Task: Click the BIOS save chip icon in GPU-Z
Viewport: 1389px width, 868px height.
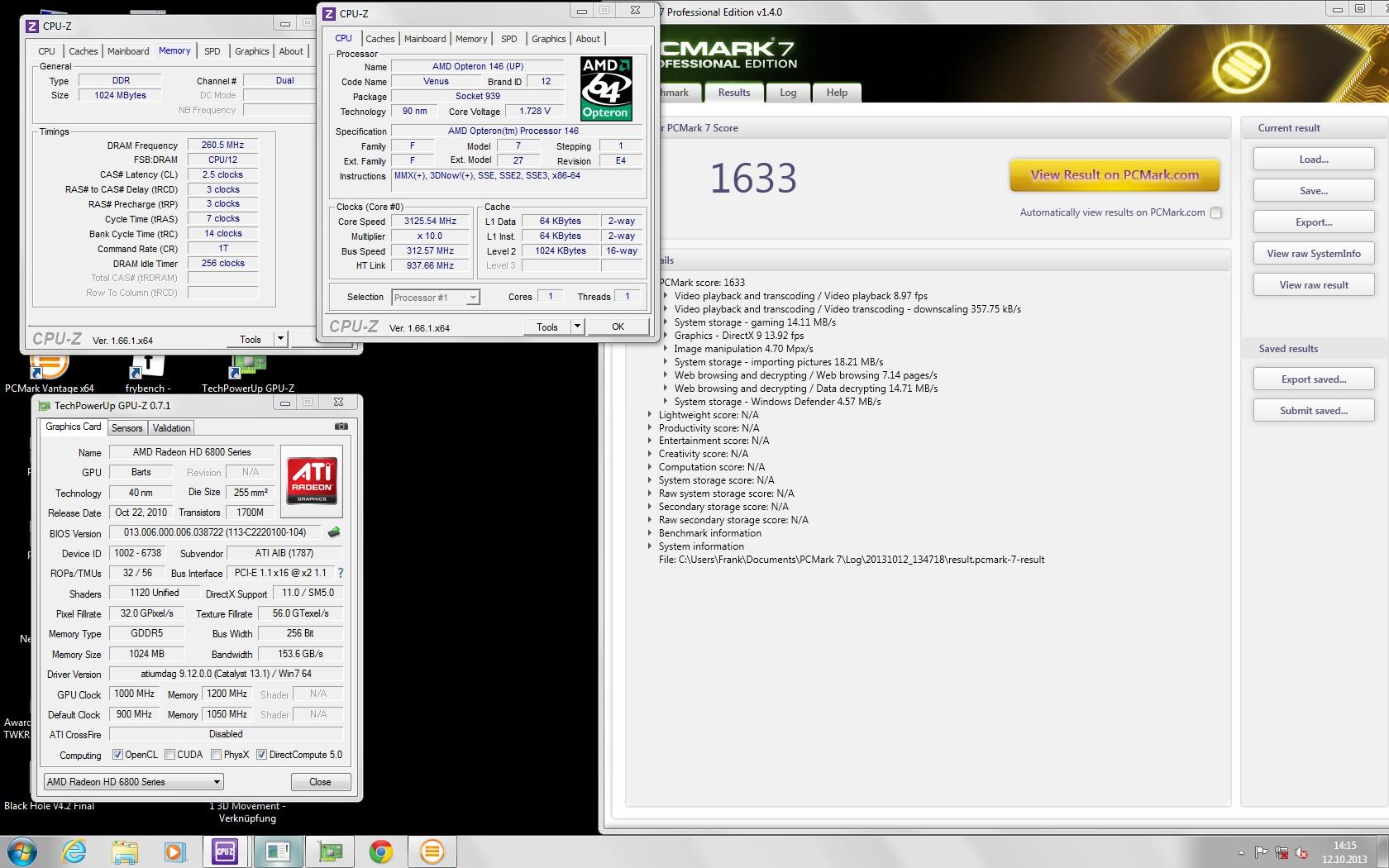Action: click(334, 532)
